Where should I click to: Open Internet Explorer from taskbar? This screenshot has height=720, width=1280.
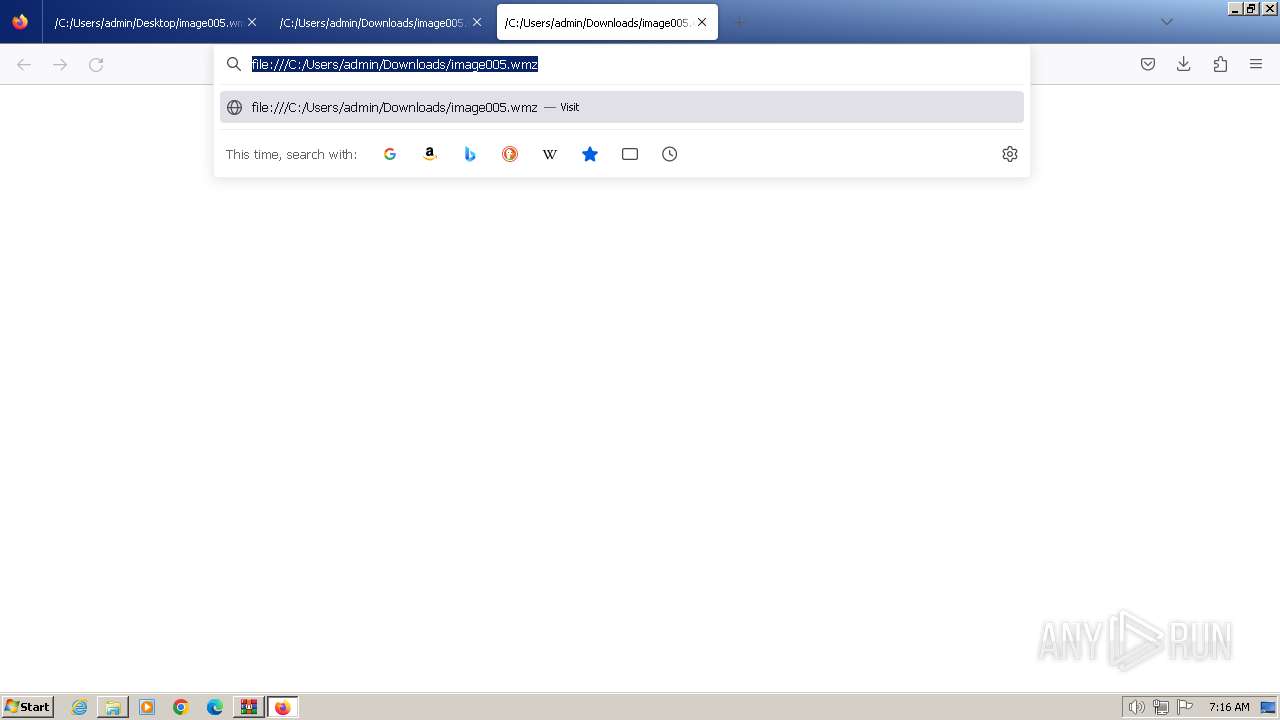click(x=79, y=707)
